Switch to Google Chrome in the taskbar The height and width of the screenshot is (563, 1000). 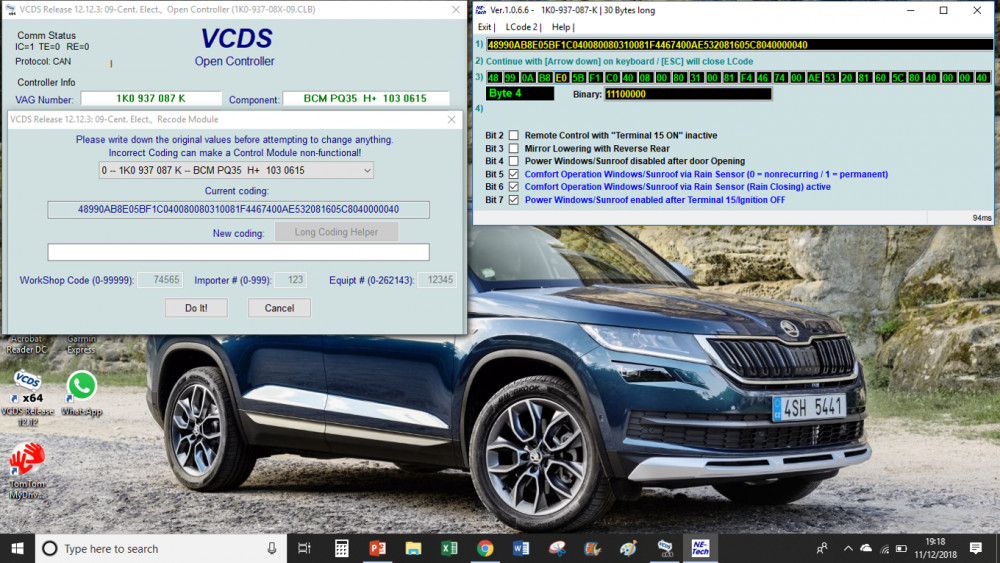click(485, 548)
